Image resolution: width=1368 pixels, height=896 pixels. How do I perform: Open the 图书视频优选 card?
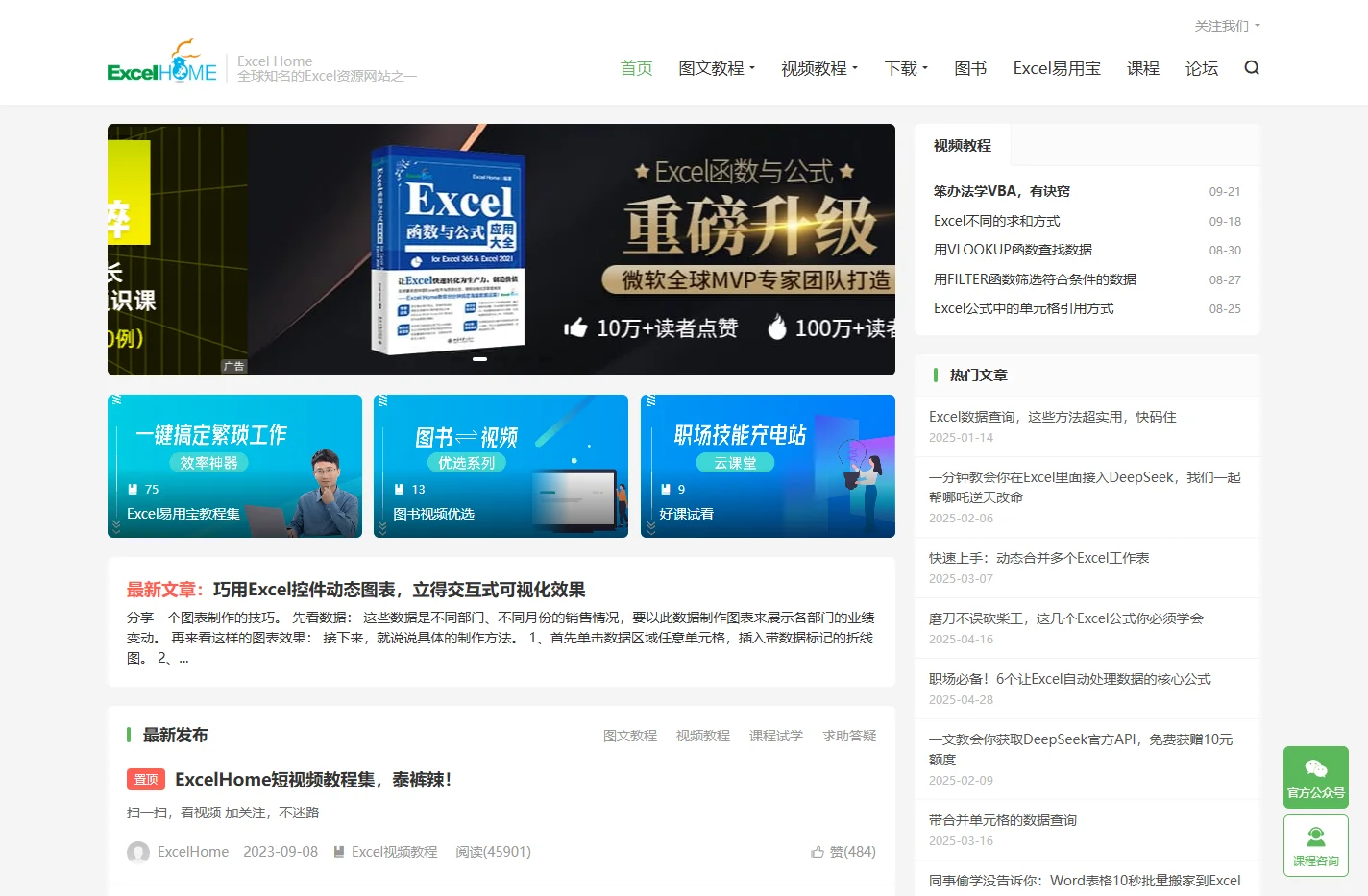[x=501, y=466]
